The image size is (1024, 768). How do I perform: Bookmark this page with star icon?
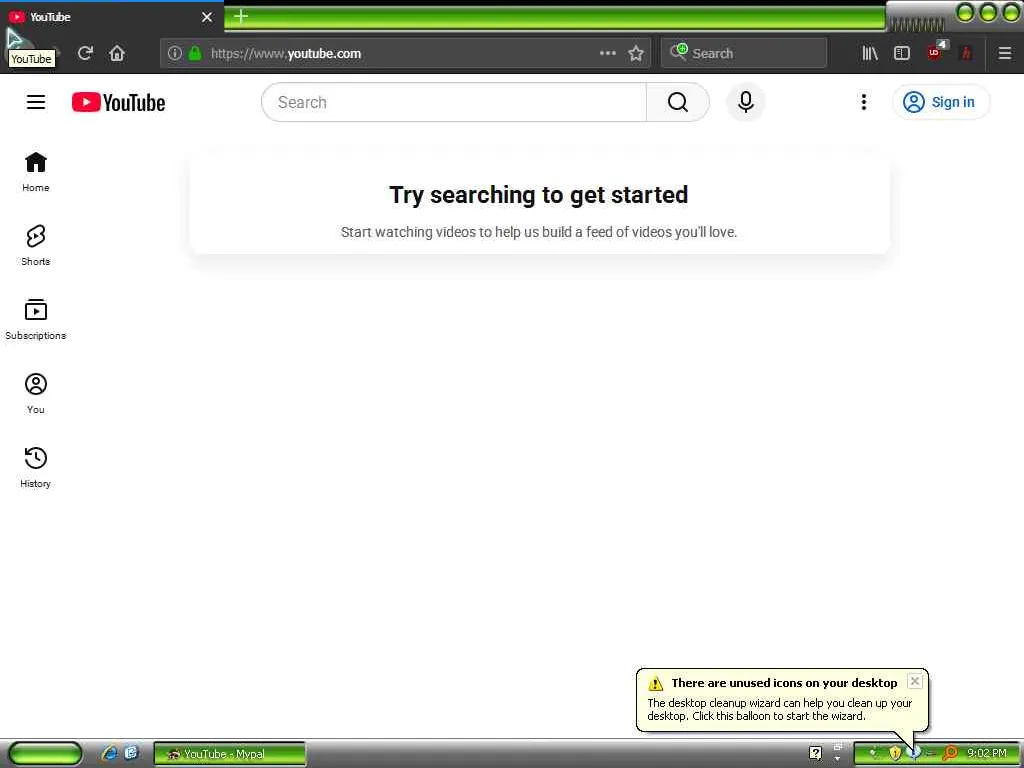[x=636, y=53]
